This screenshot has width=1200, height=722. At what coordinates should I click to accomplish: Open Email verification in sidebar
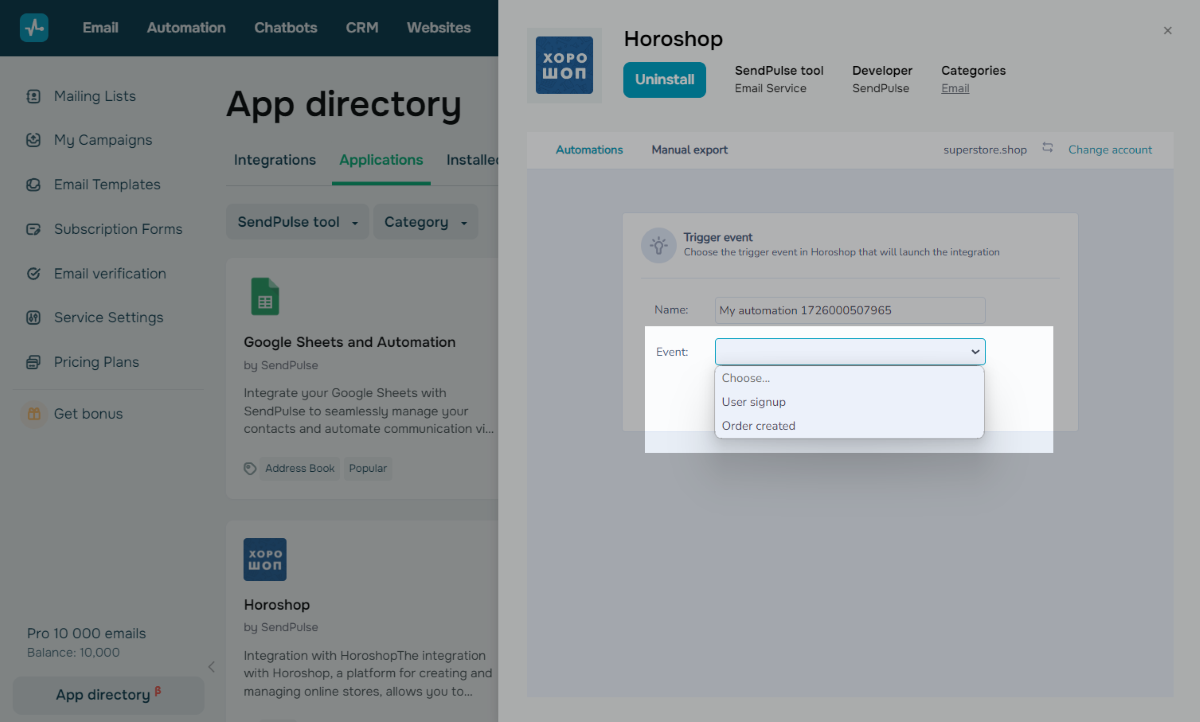click(x=108, y=274)
